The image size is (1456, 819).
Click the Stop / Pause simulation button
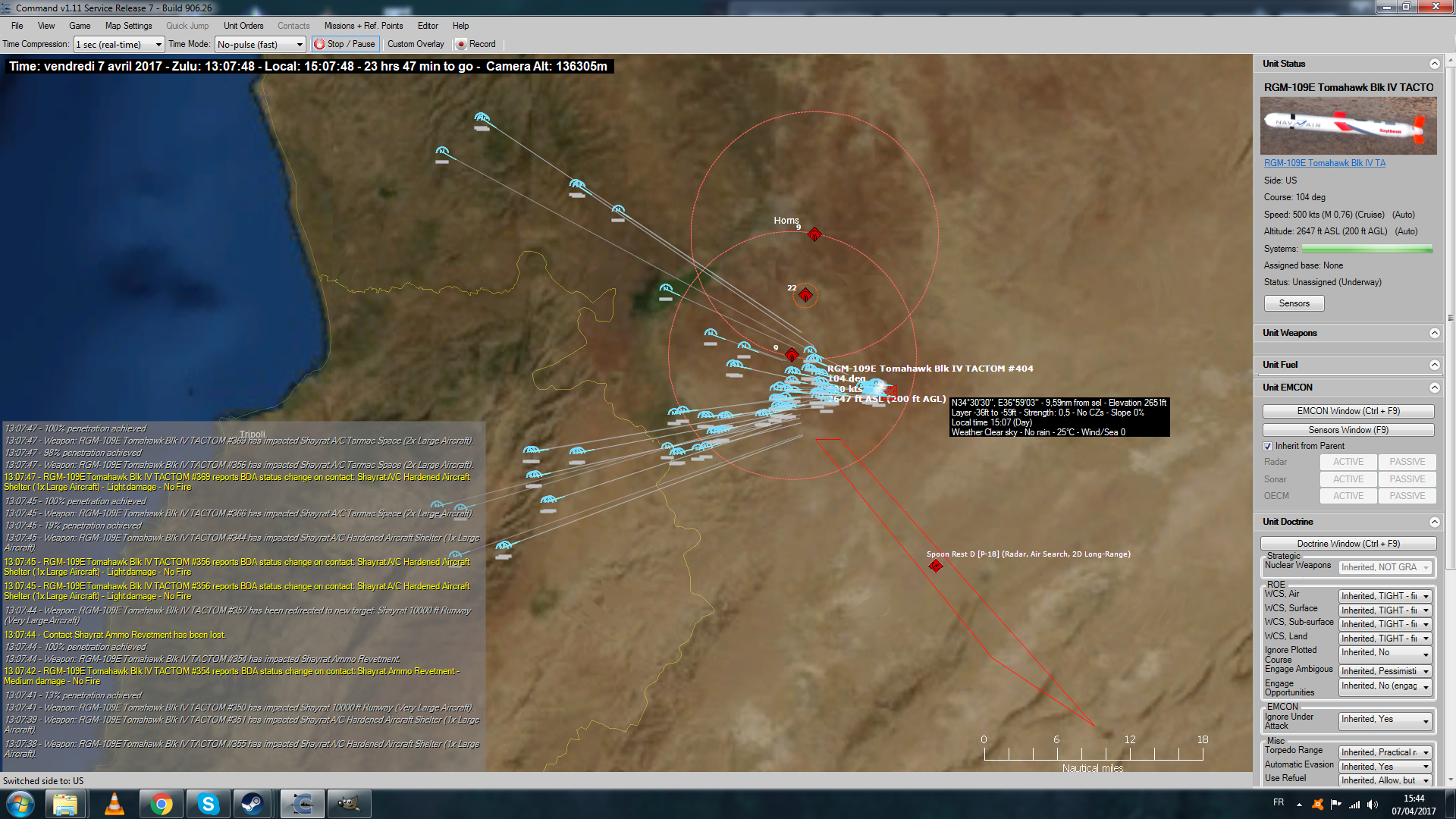coord(345,44)
